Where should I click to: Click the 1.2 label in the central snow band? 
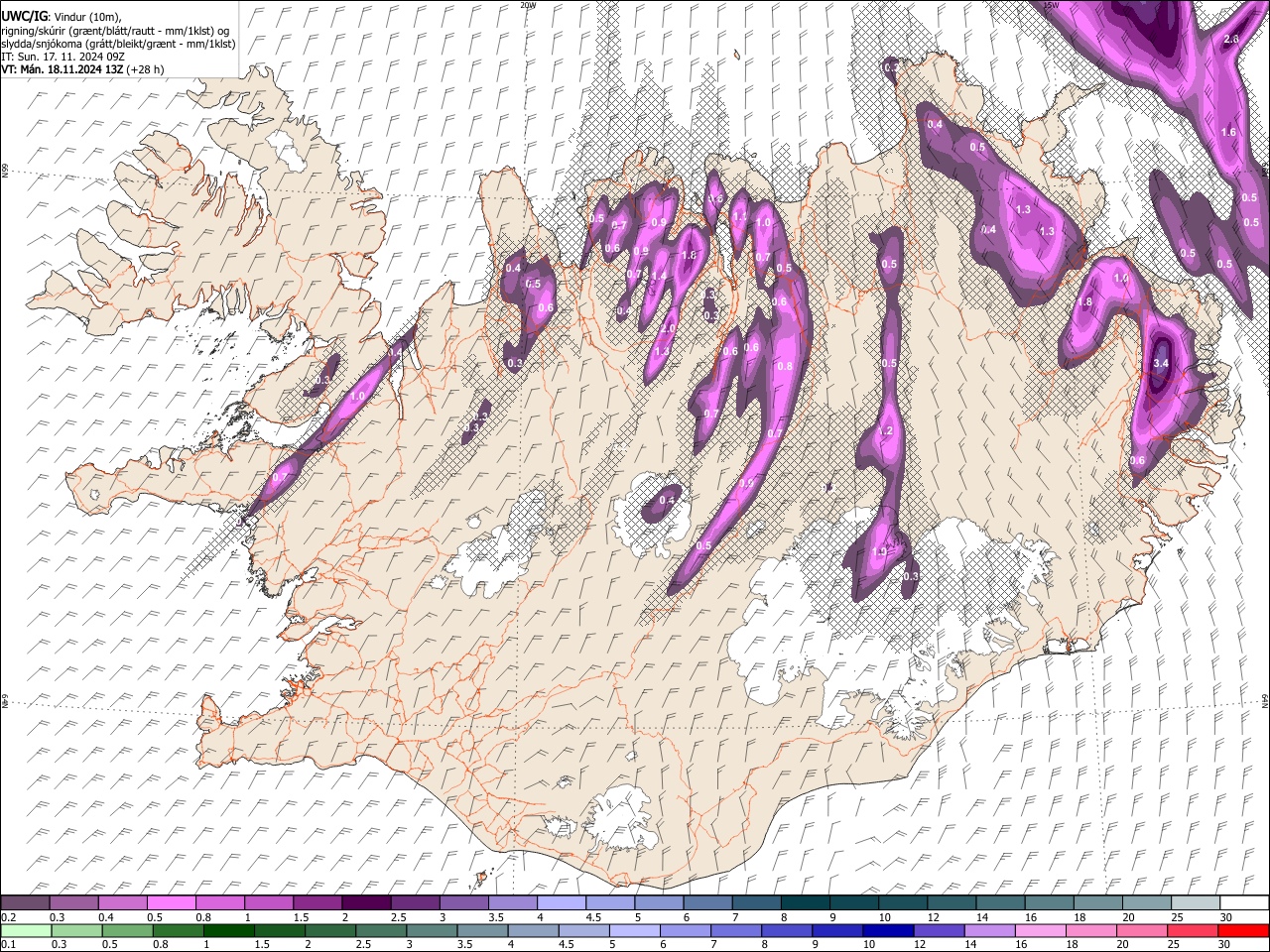tap(886, 431)
